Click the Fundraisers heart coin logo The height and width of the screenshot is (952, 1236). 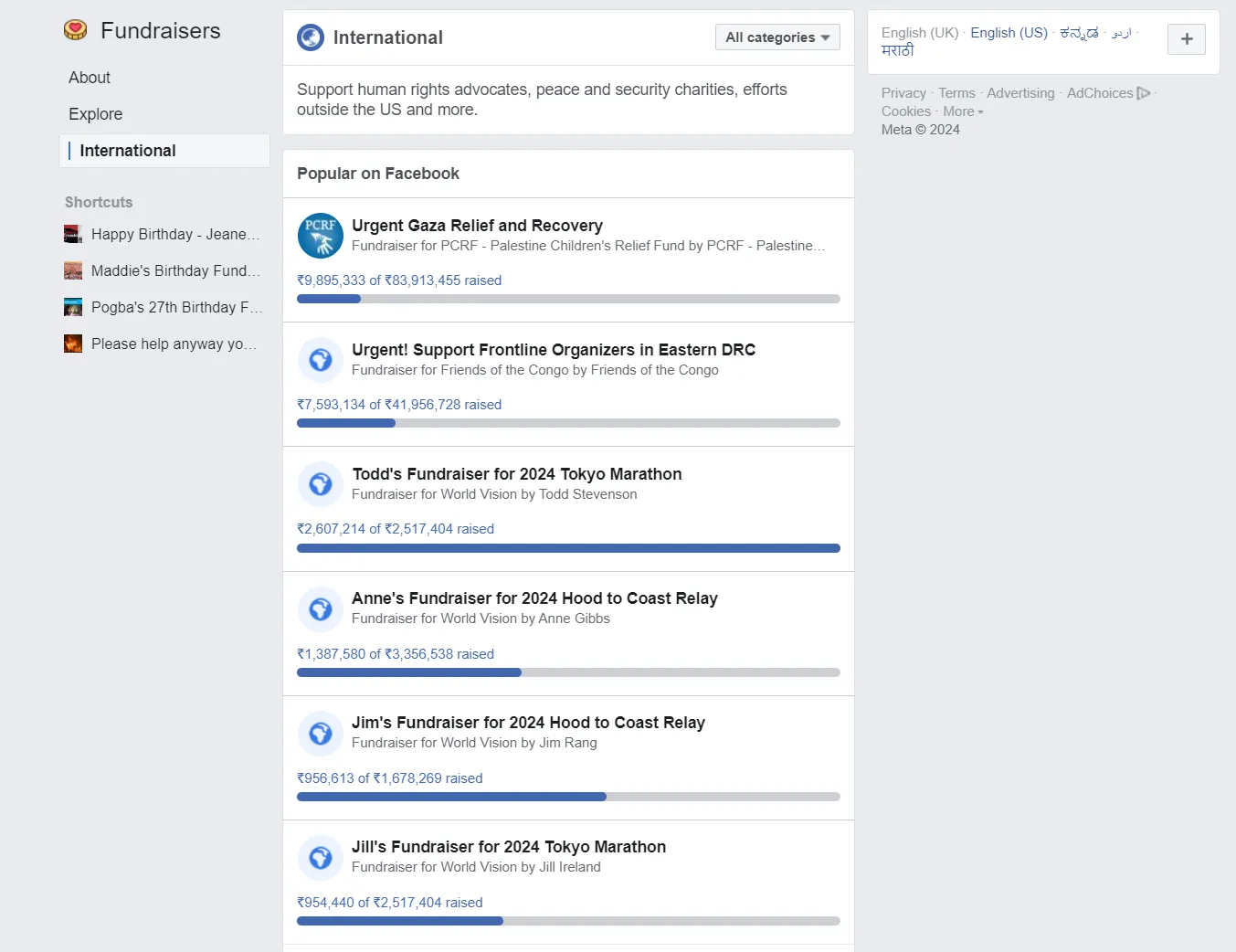76,30
